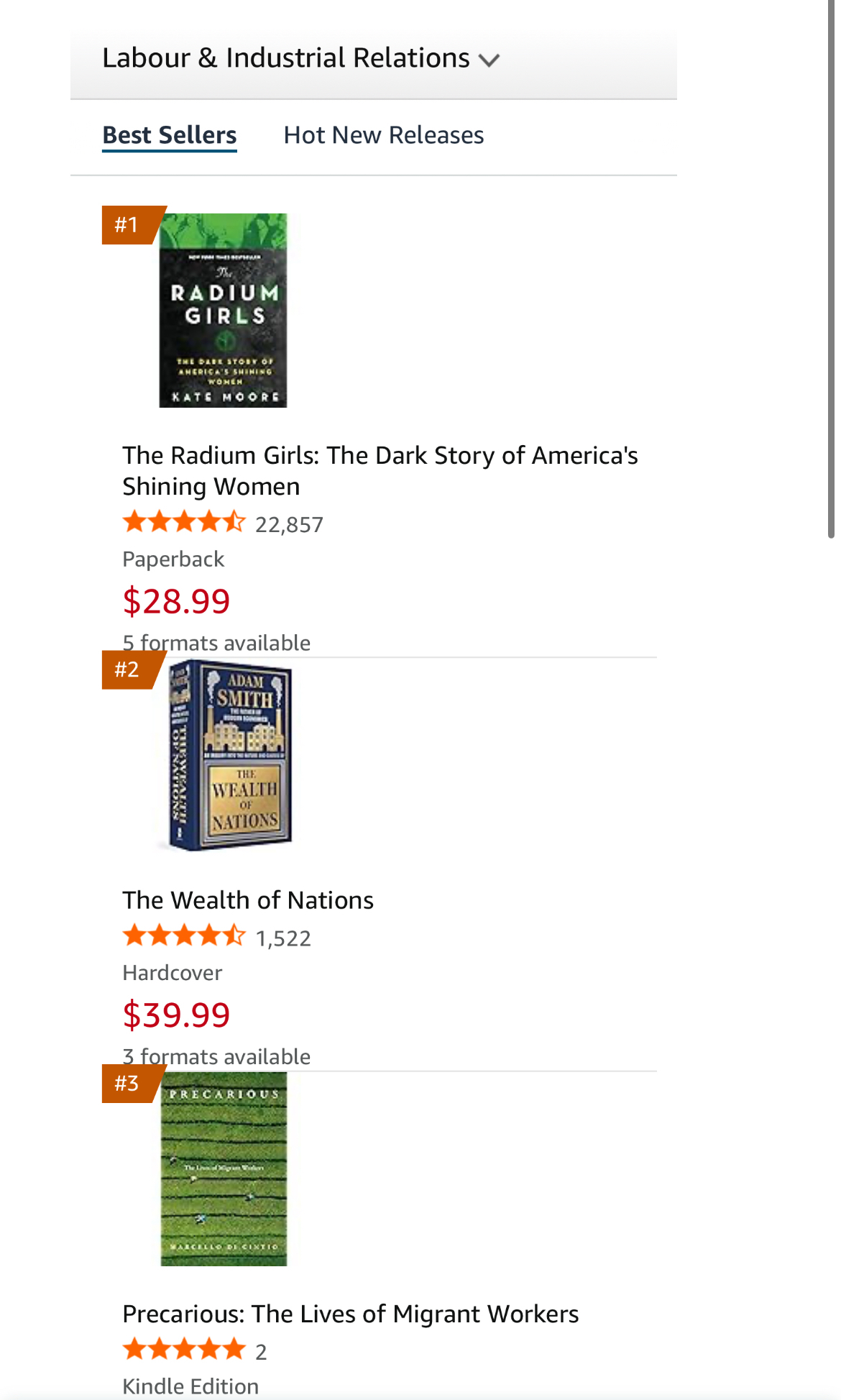Open Precarious: The Lives of Migrant Workers

[x=350, y=1314]
